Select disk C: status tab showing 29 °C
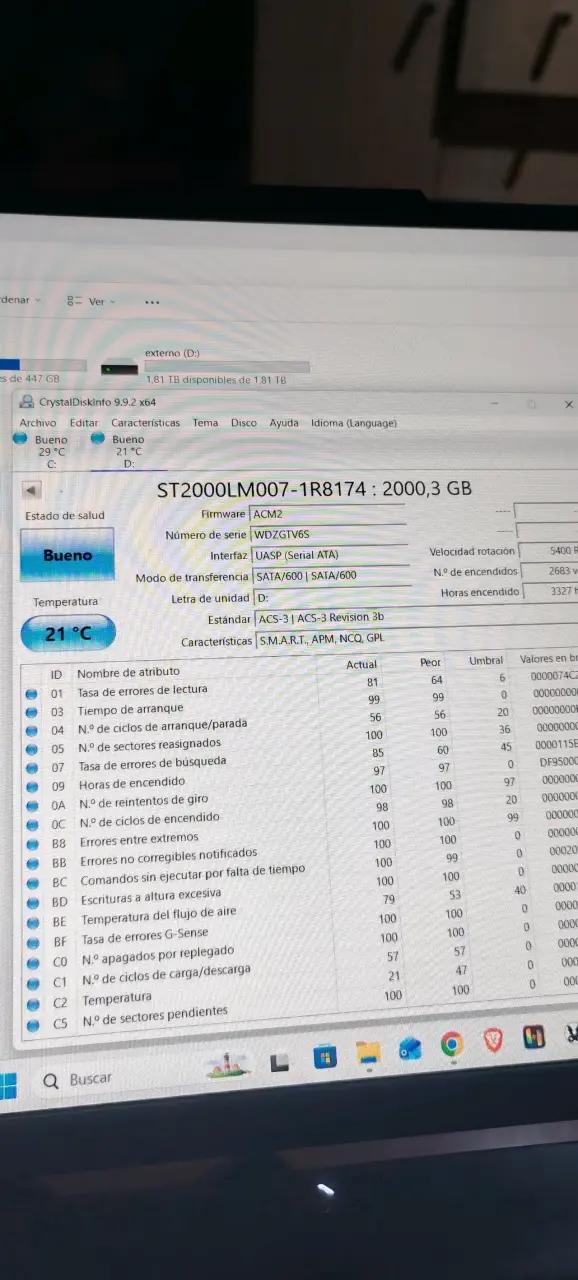The width and height of the screenshot is (578, 1280). click(x=44, y=451)
